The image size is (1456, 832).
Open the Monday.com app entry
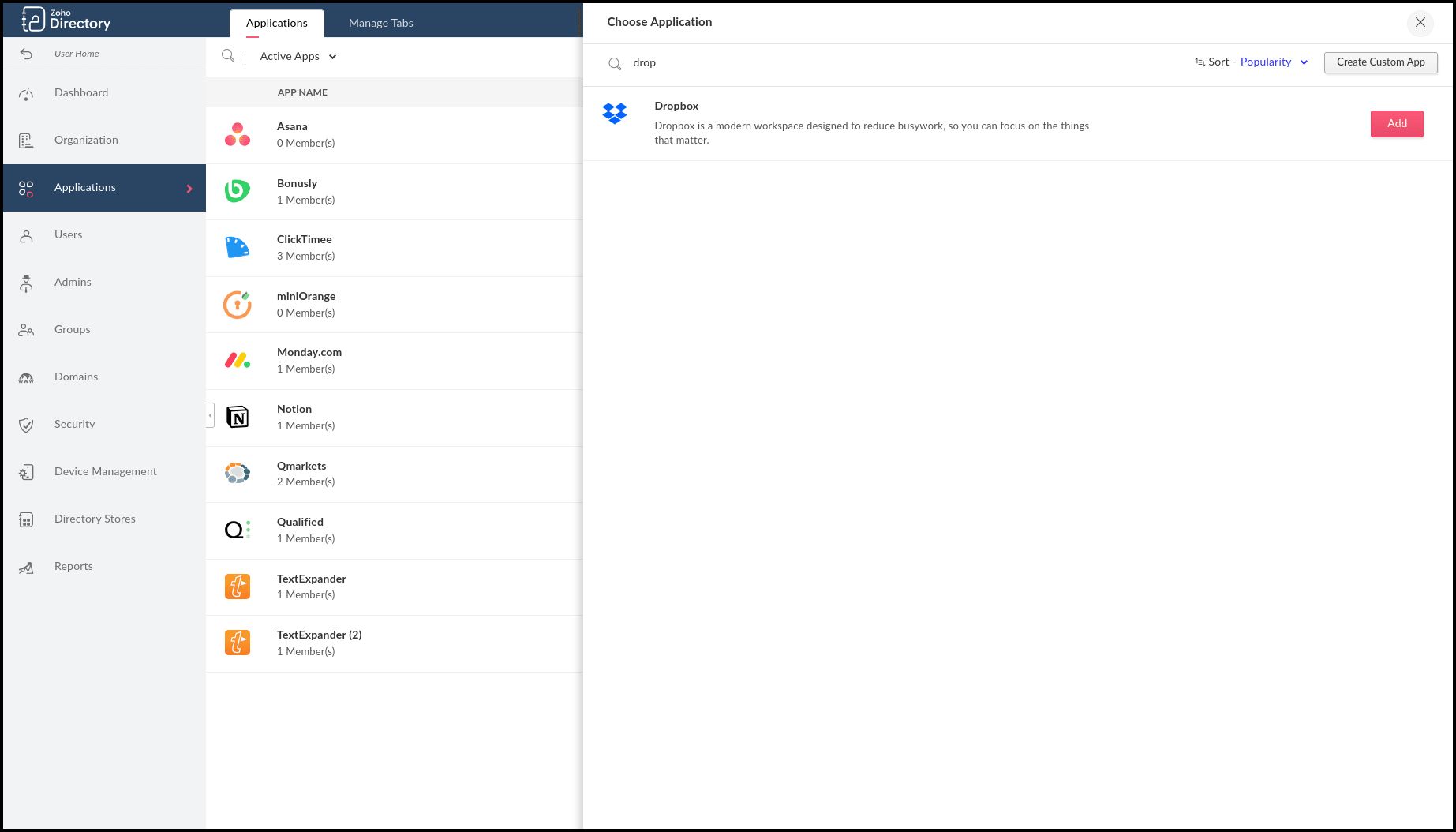pyautogui.click(x=395, y=361)
